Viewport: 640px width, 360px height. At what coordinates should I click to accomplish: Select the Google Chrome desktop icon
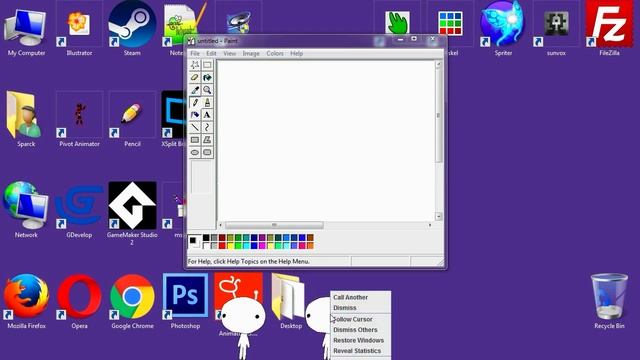[132, 301]
